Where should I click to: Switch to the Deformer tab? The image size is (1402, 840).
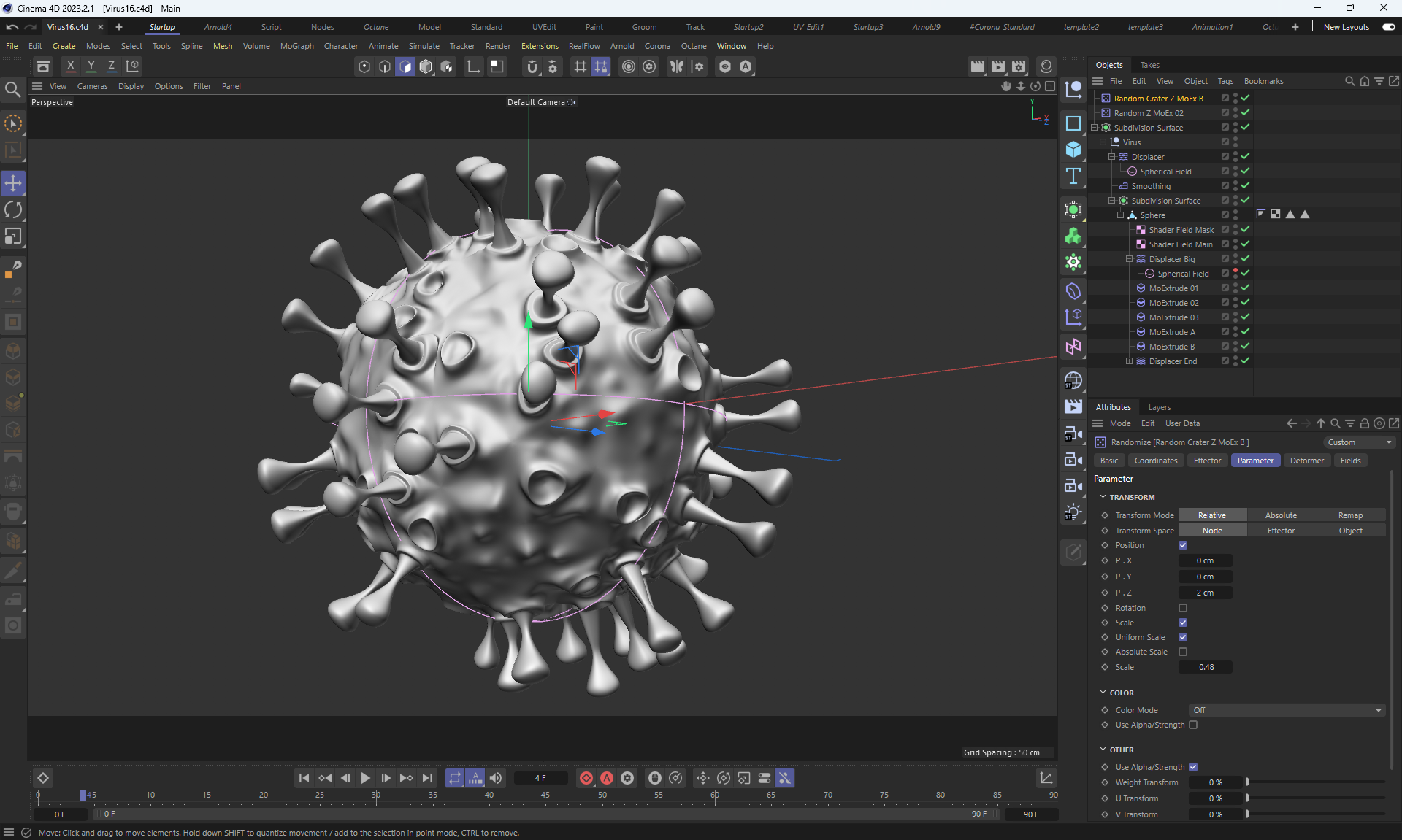coord(1306,461)
